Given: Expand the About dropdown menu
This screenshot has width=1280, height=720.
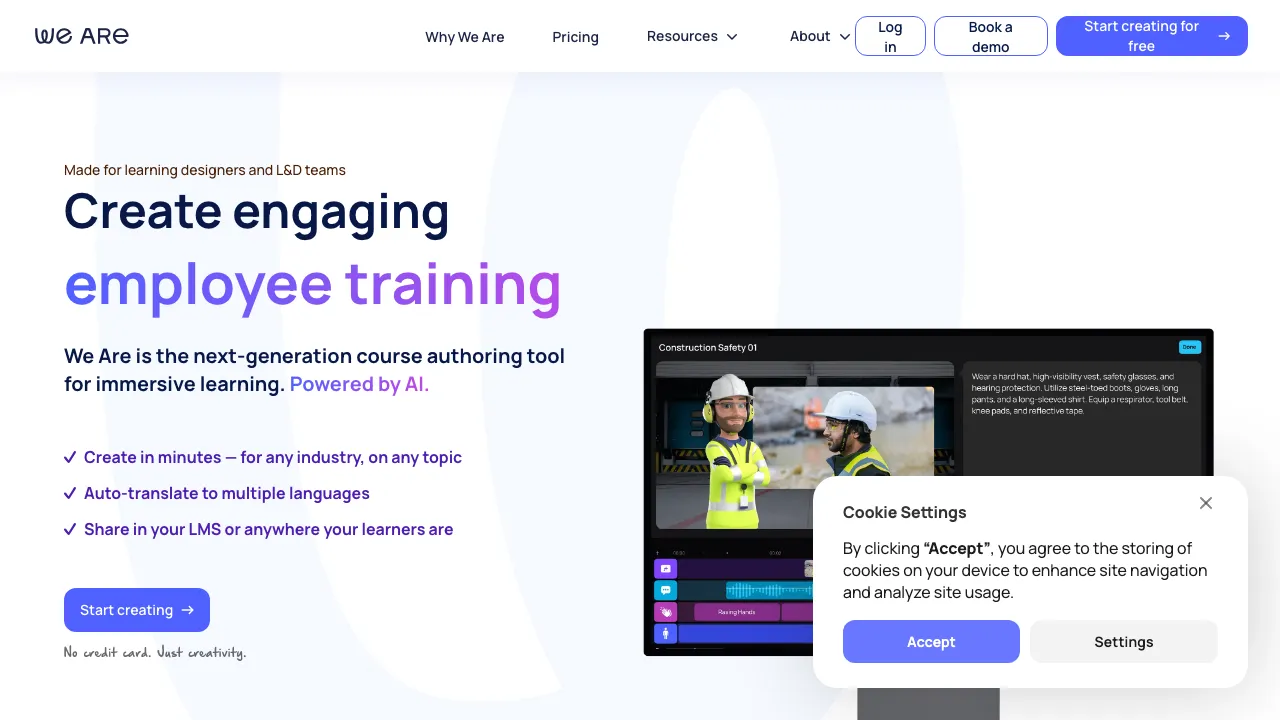Looking at the screenshot, I should pyautogui.click(x=819, y=36).
